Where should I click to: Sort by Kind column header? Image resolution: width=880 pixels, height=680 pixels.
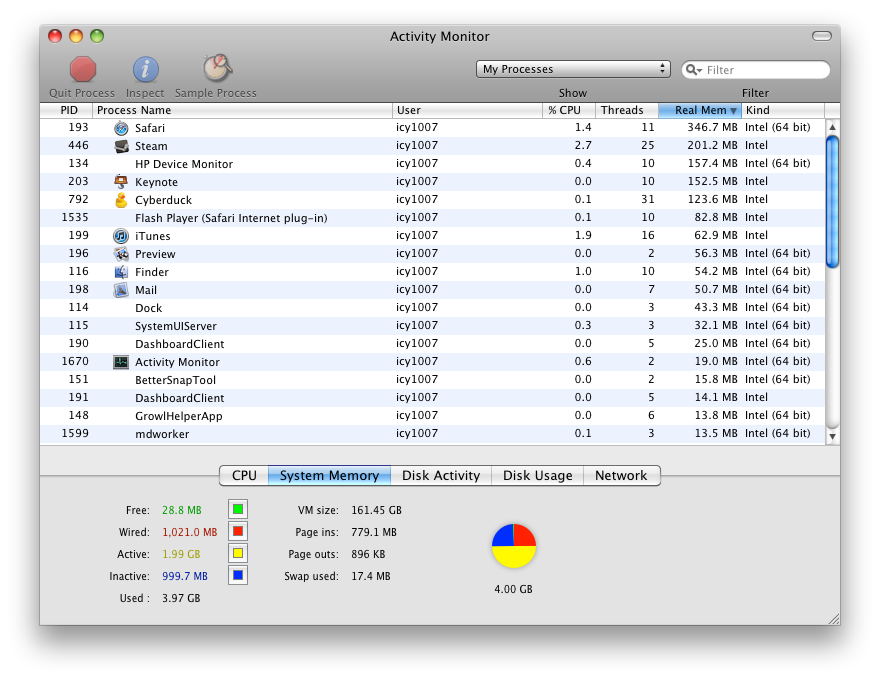coord(783,110)
